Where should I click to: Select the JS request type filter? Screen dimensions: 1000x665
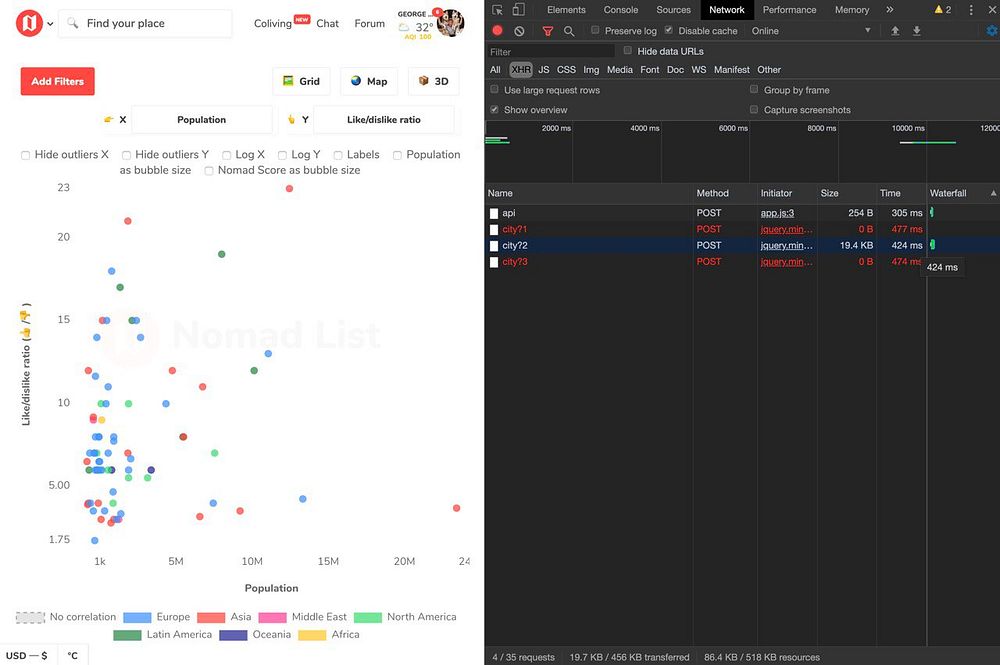[x=543, y=69]
